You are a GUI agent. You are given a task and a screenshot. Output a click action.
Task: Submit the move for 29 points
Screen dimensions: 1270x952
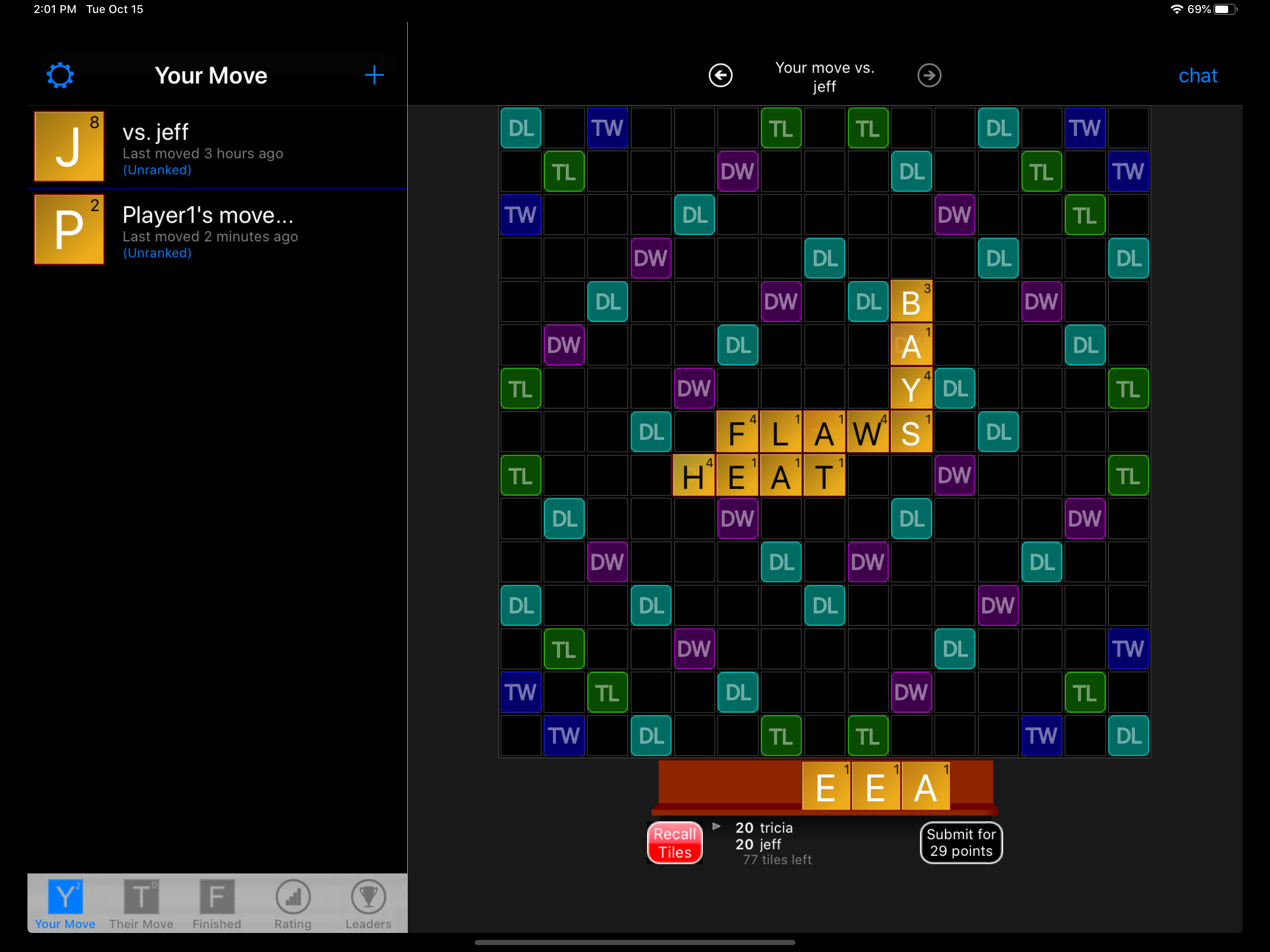coord(960,842)
